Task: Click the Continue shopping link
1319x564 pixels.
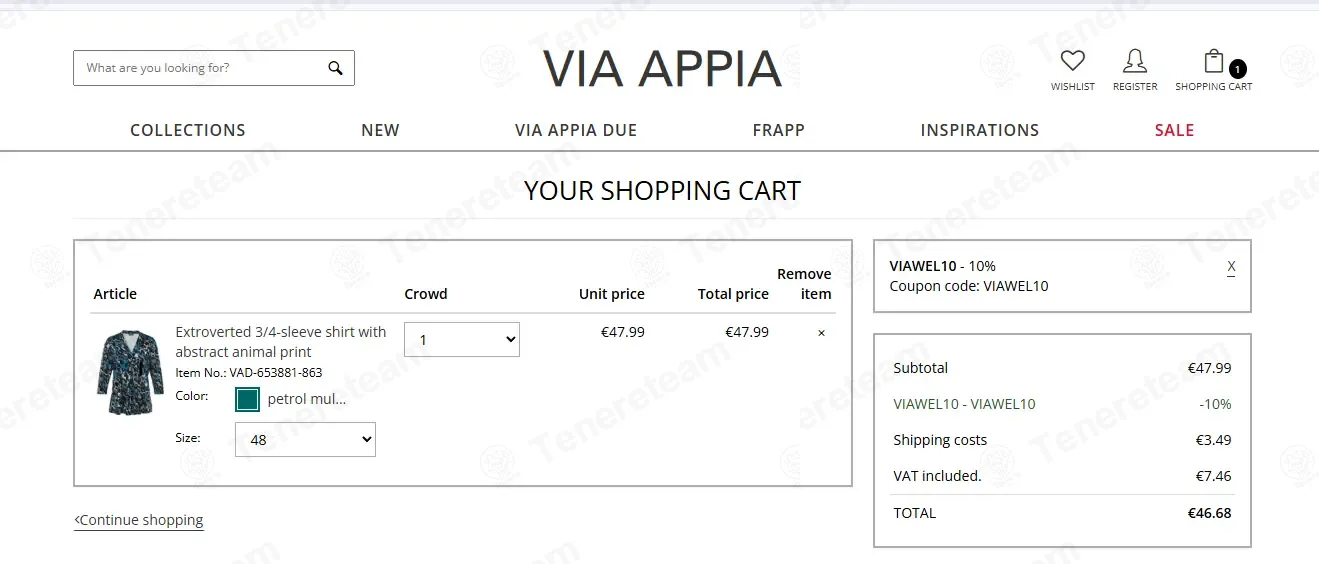Action: click(x=139, y=520)
